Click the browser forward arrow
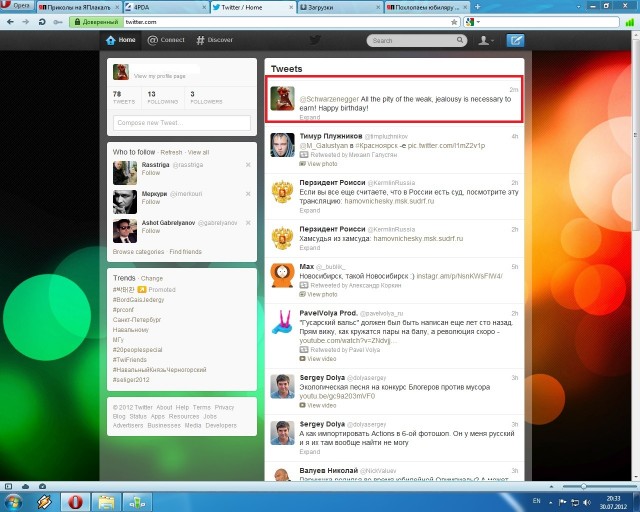 26,22
